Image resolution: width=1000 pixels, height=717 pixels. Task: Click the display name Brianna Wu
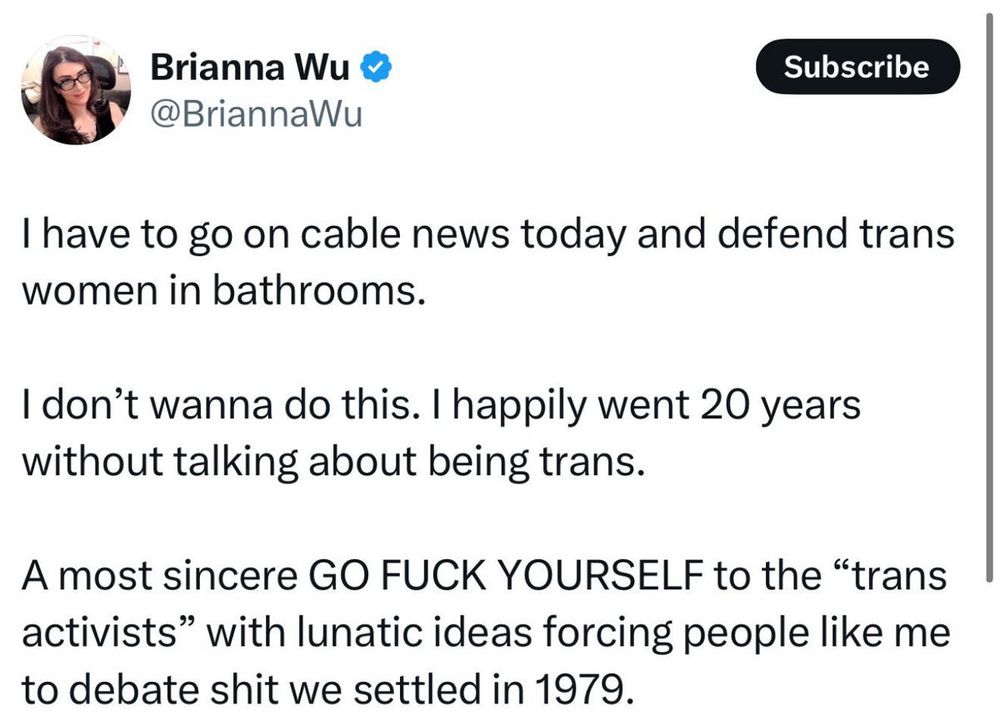pos(249,69)
